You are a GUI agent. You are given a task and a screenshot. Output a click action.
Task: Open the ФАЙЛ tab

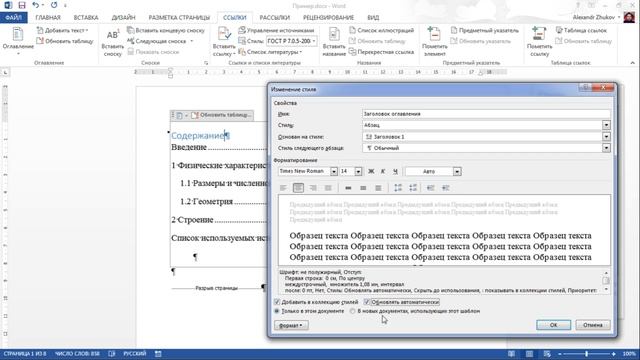coord(13,18)
